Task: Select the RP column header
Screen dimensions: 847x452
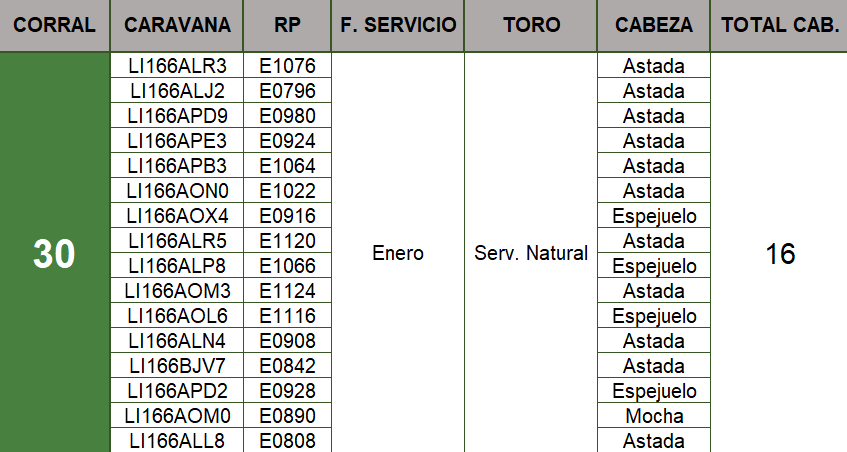Action: click(x=287, y=25)
